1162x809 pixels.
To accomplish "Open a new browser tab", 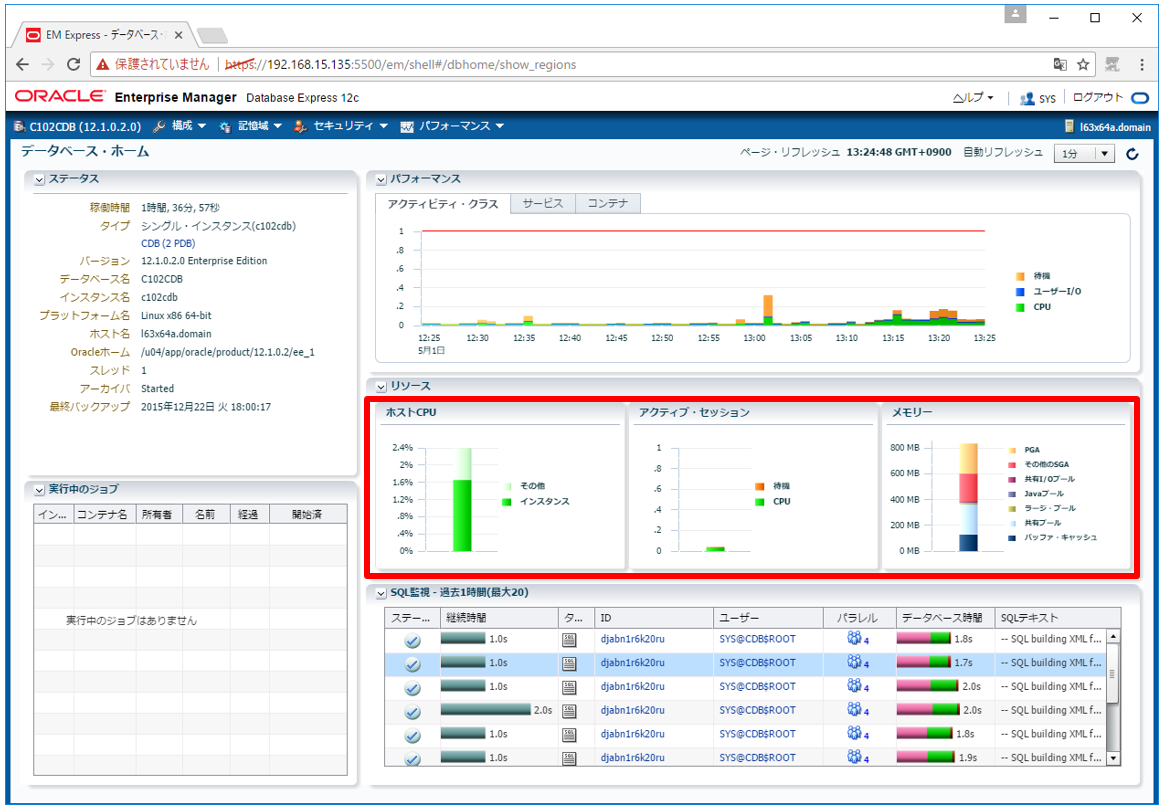I will point(213,36).
